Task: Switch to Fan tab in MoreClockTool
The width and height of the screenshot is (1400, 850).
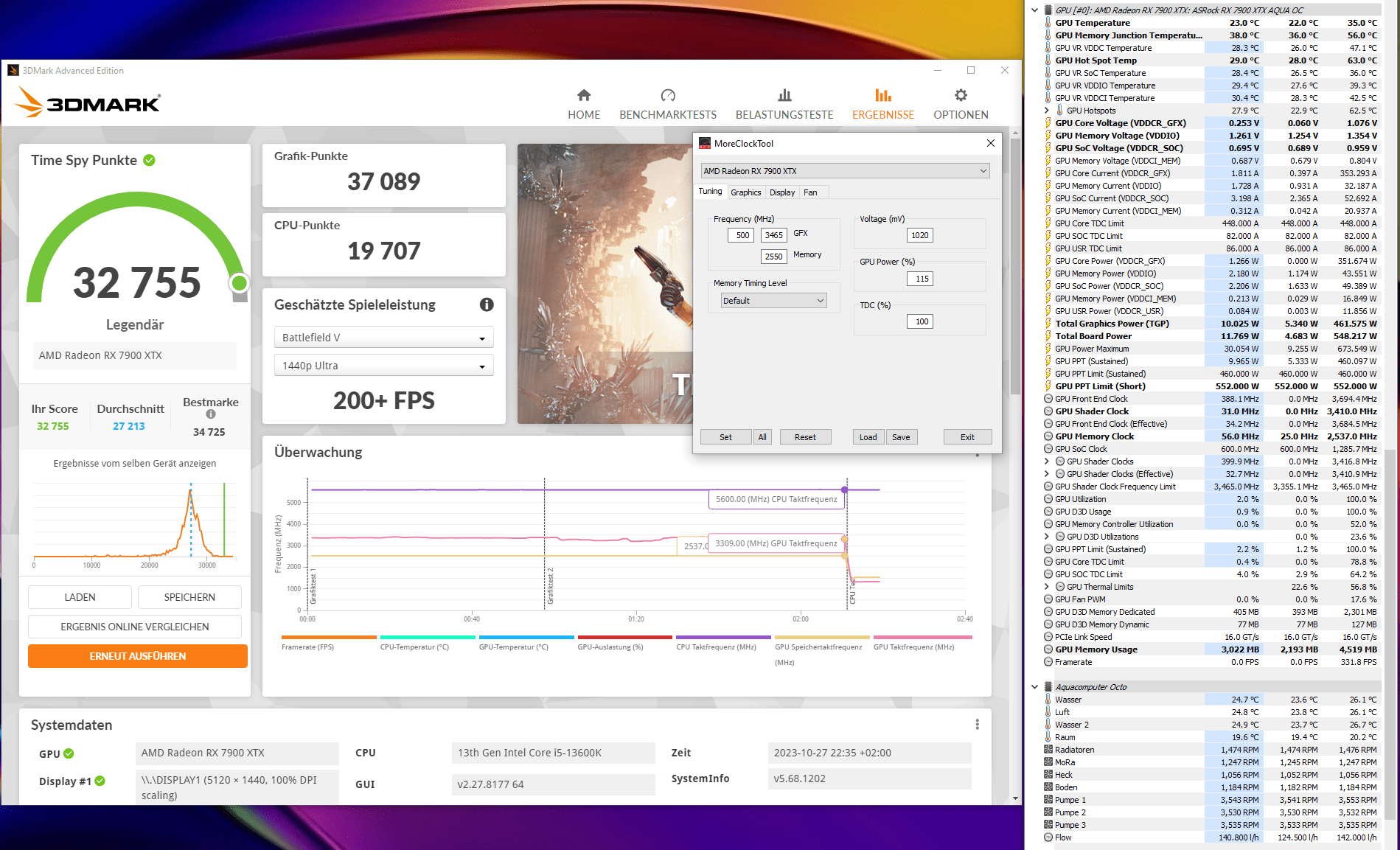Action: 810,192
